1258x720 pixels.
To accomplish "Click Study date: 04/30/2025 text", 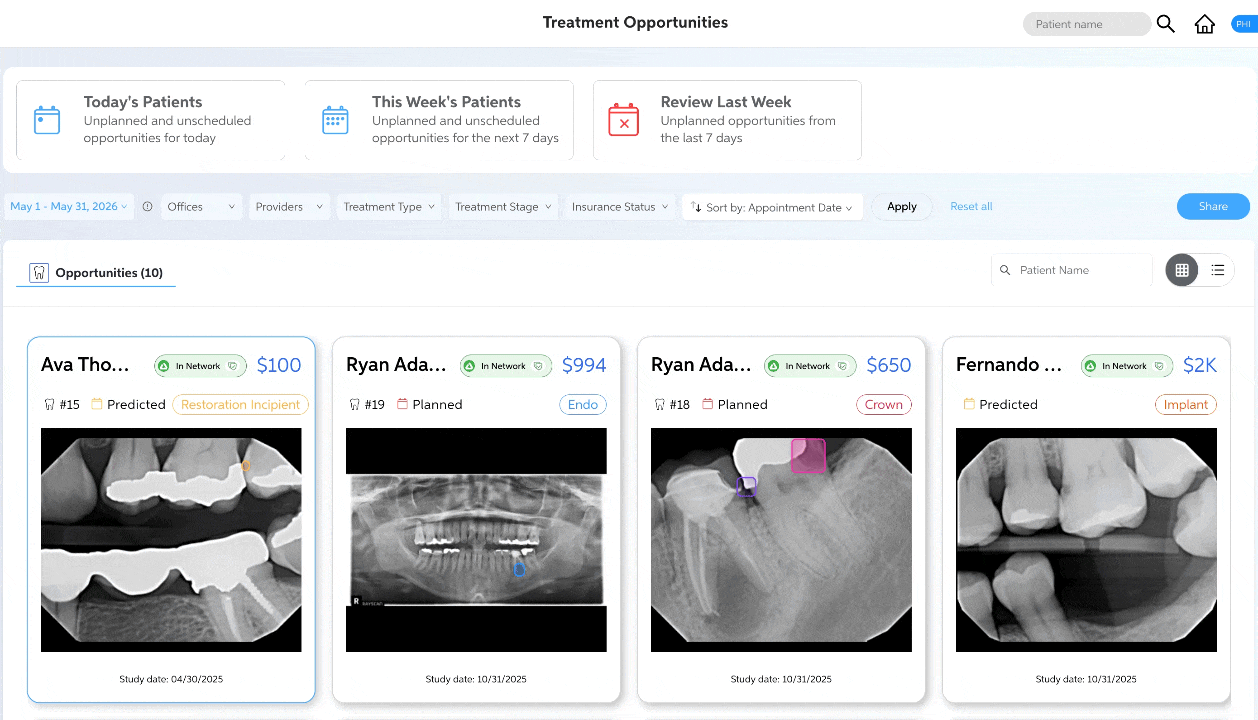I will 171,679.
